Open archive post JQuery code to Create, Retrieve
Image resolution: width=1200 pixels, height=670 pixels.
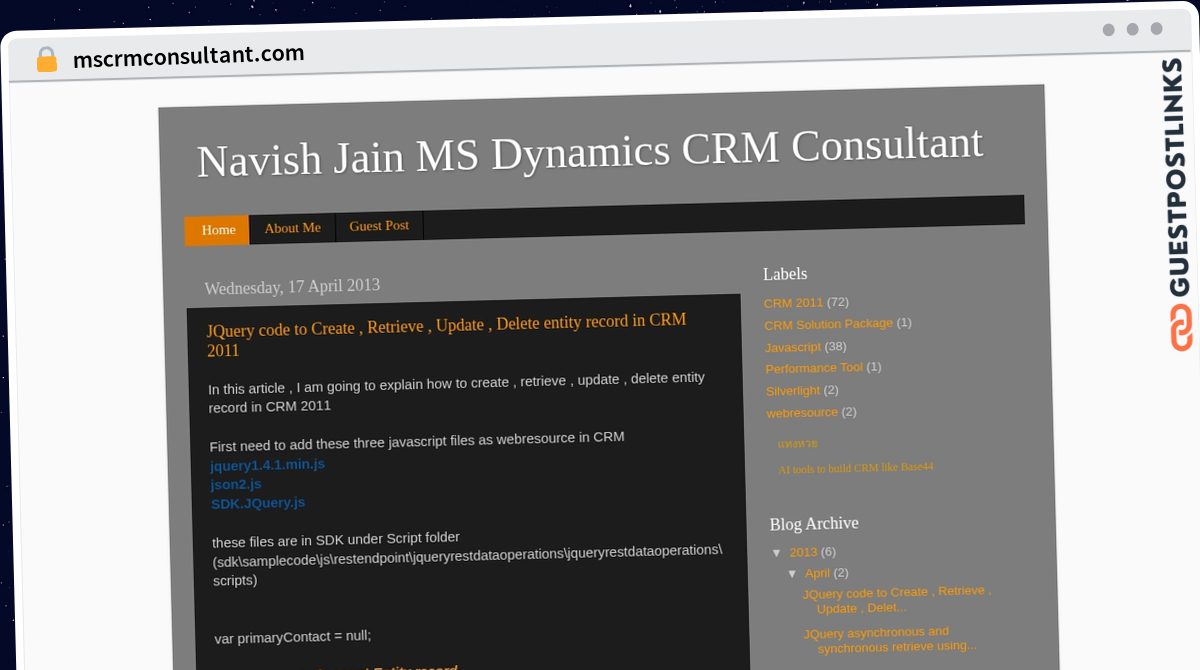pyautogui.click(x=897, y=599)
